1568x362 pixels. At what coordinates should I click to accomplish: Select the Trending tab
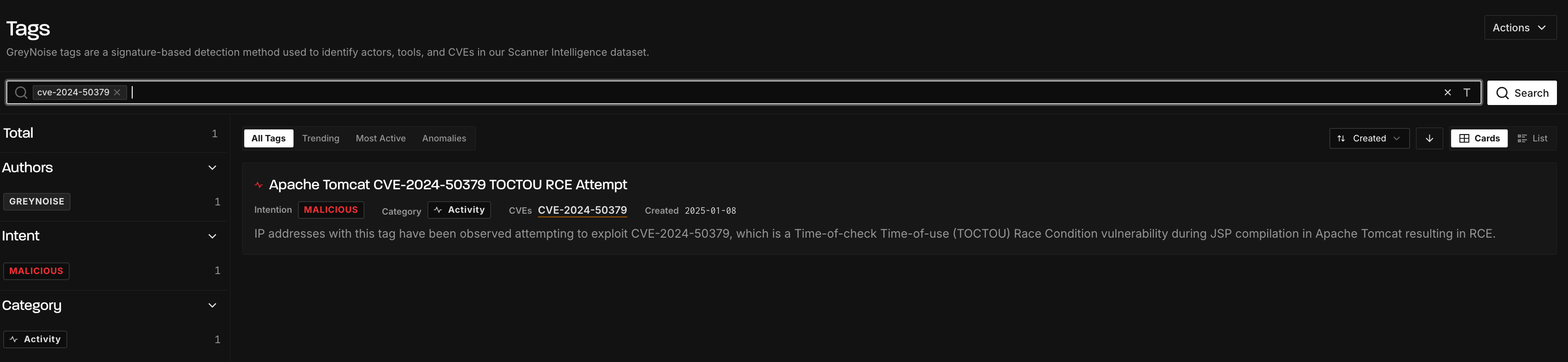(321, 139)
